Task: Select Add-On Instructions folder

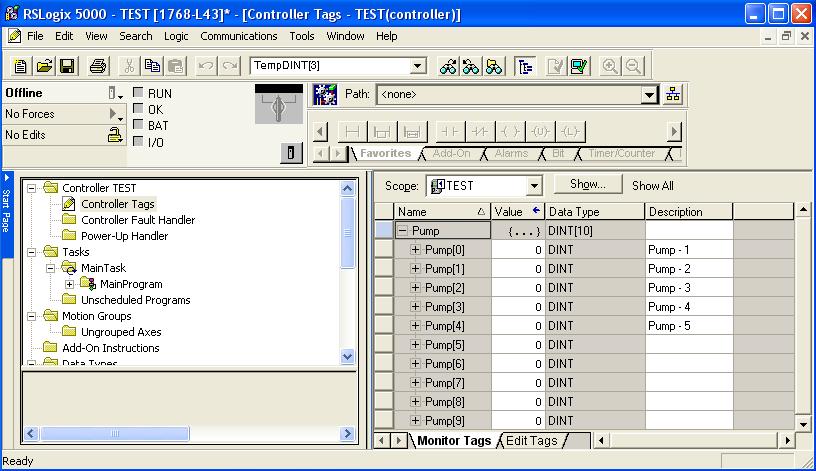Action: point(110,348)
